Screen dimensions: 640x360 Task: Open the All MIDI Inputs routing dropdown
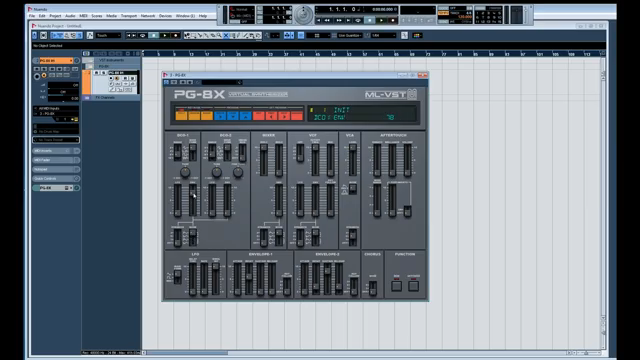pyautogui.click(x=56, y=109)
